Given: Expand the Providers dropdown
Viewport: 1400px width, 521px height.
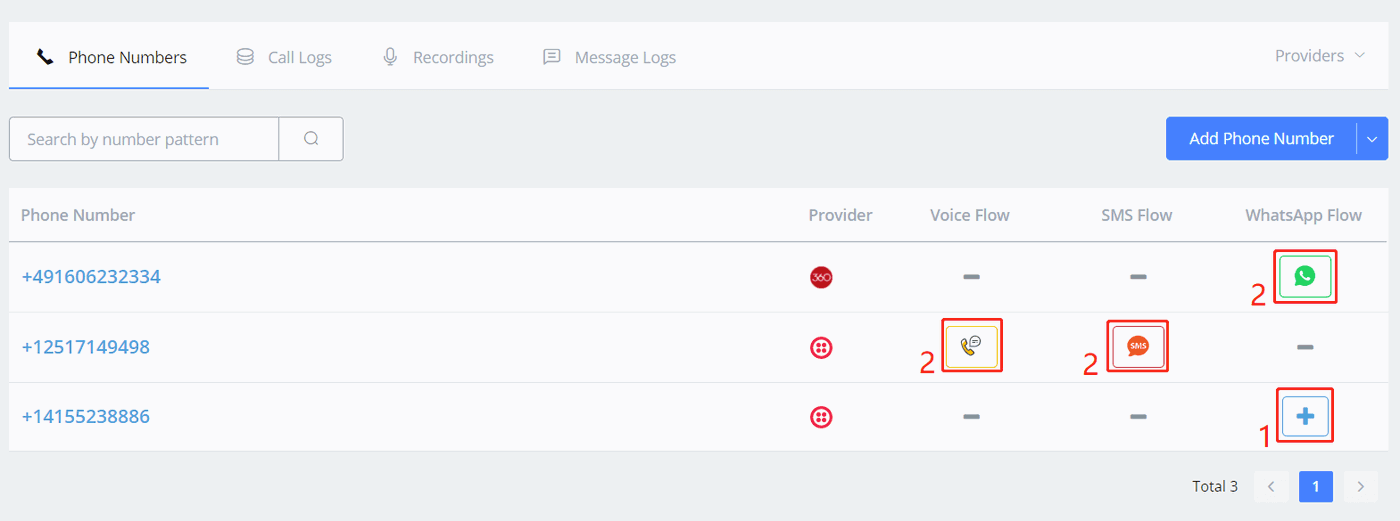Looking at the screenshot, I should 1320,56.
